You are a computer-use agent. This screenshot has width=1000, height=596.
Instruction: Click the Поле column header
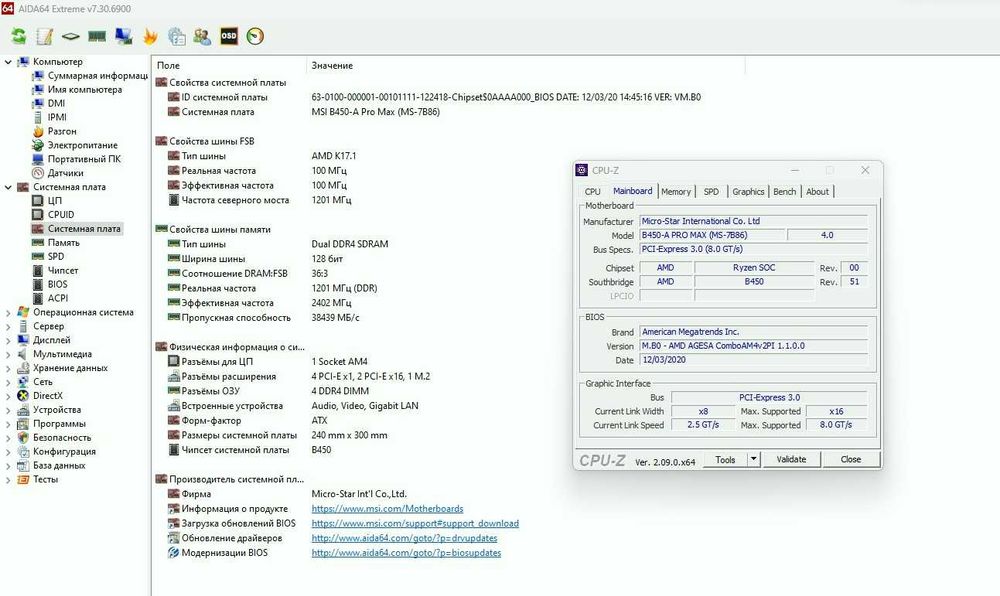coord(168,66)
